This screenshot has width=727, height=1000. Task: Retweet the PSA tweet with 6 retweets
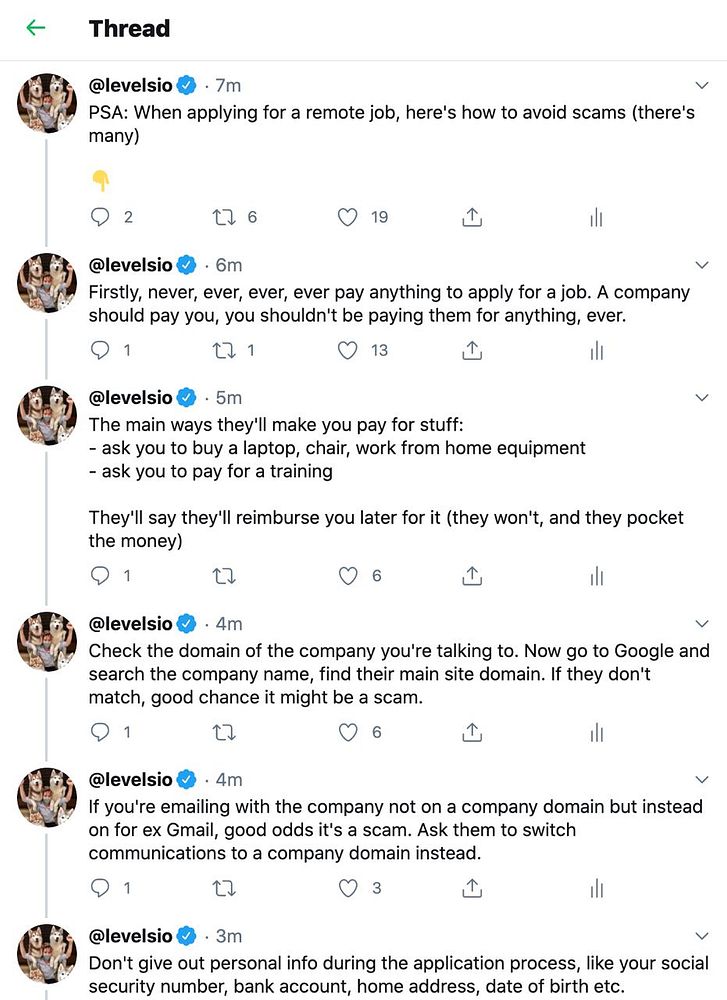[x=225, y=217]
